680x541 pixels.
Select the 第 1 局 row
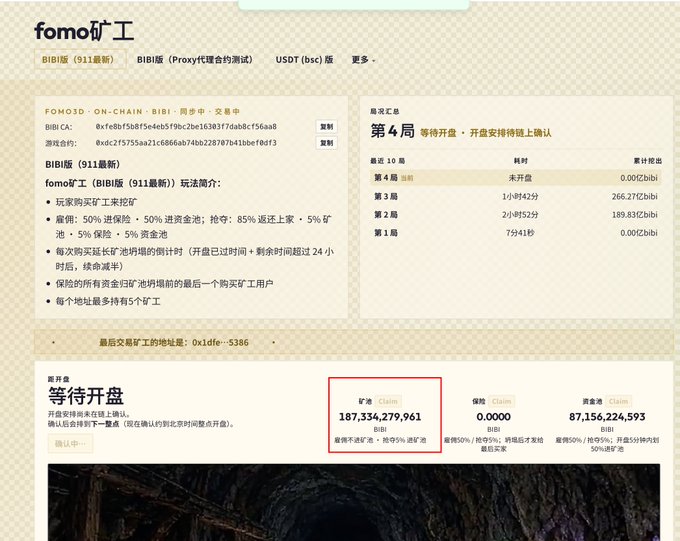[516, 233]
